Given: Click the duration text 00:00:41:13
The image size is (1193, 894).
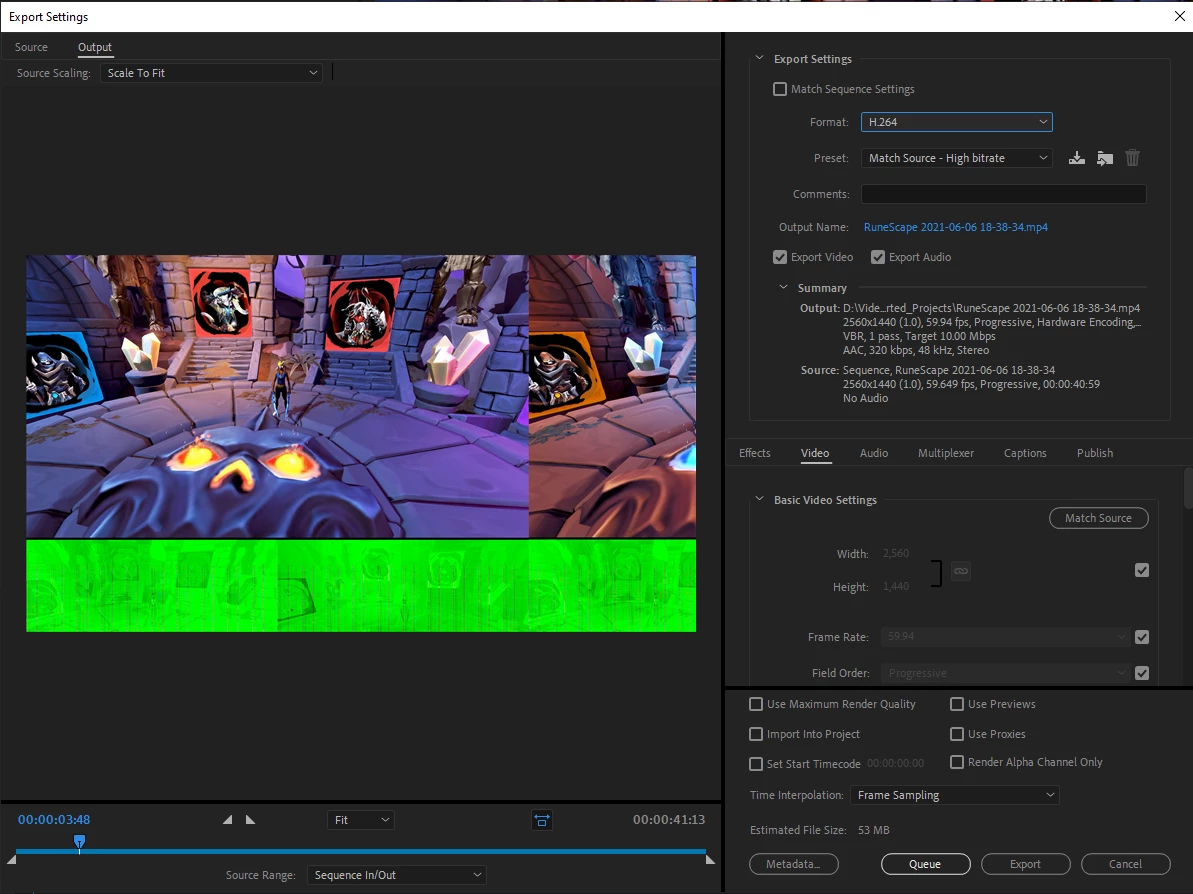Looking at the screenshot, I should click(x=669, y=820).
